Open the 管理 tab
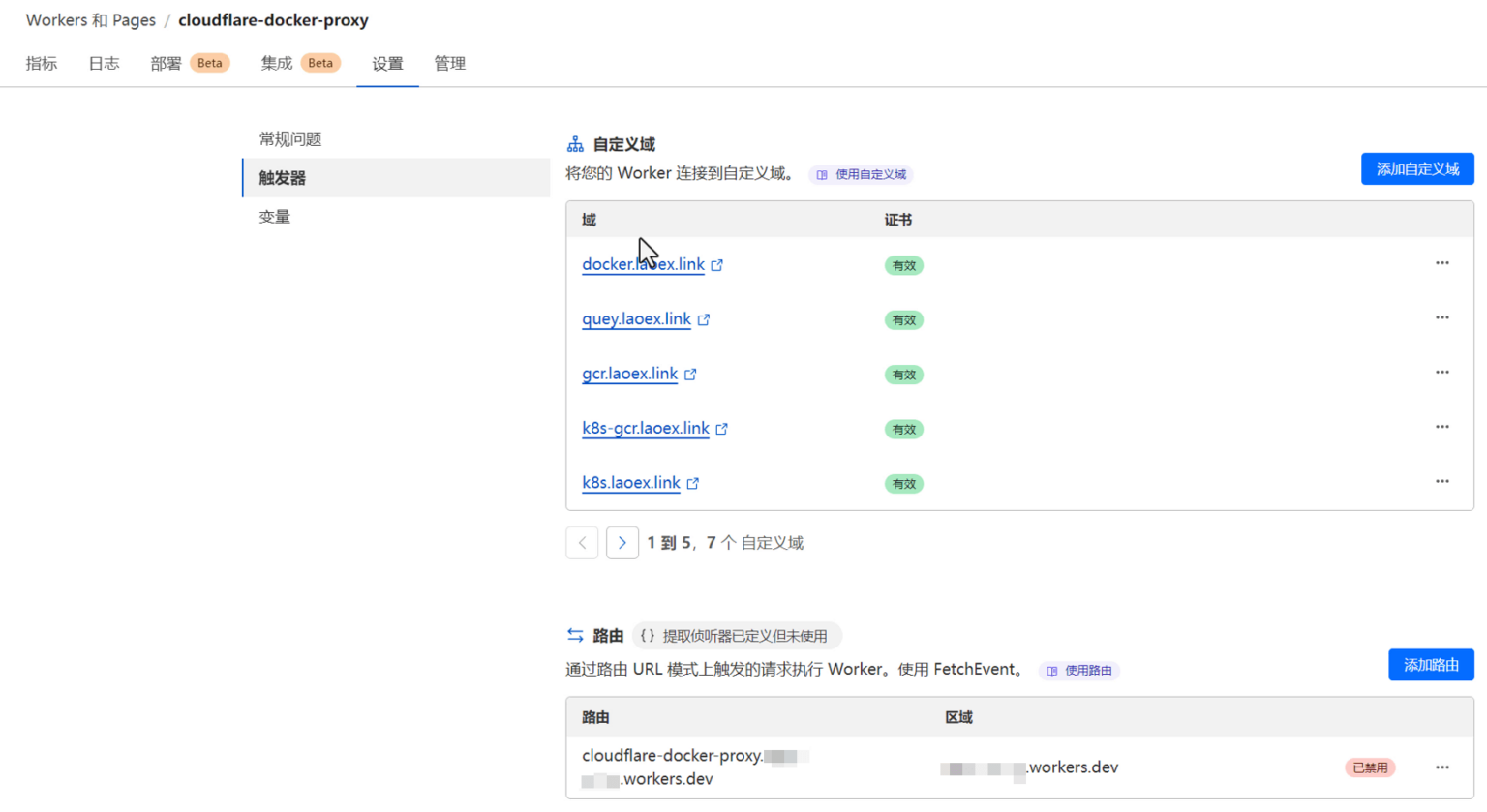1487x812 pixels. 449,63
